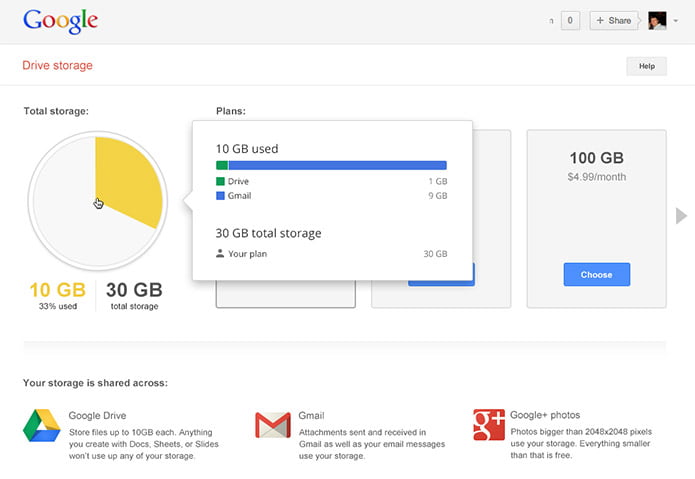Click the storage usage bar
The height and width of the screenshot is (479, 695).
332,165
